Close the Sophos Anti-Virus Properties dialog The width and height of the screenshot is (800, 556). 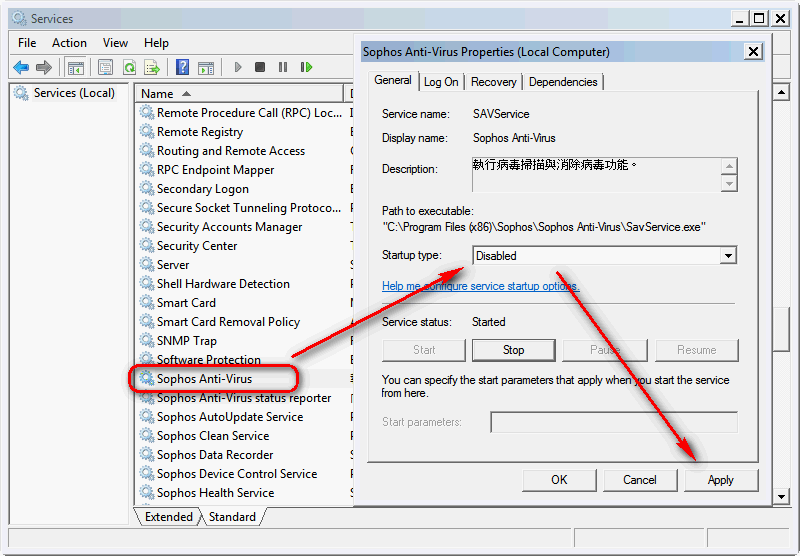click(x=754, y=52)
